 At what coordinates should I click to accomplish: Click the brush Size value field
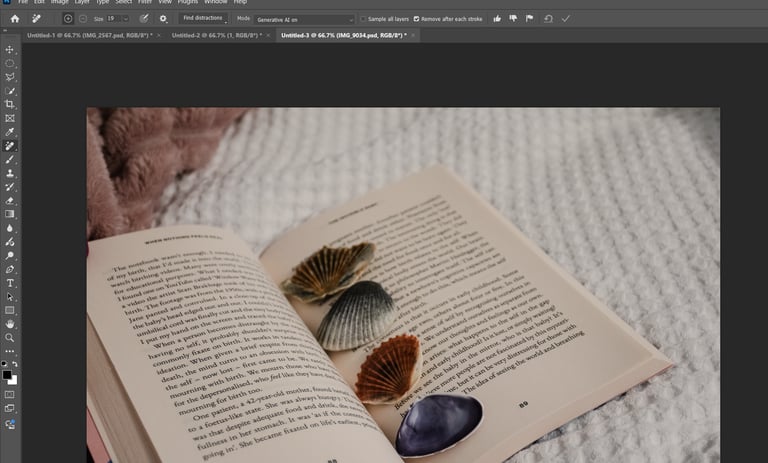click(114, 19)
